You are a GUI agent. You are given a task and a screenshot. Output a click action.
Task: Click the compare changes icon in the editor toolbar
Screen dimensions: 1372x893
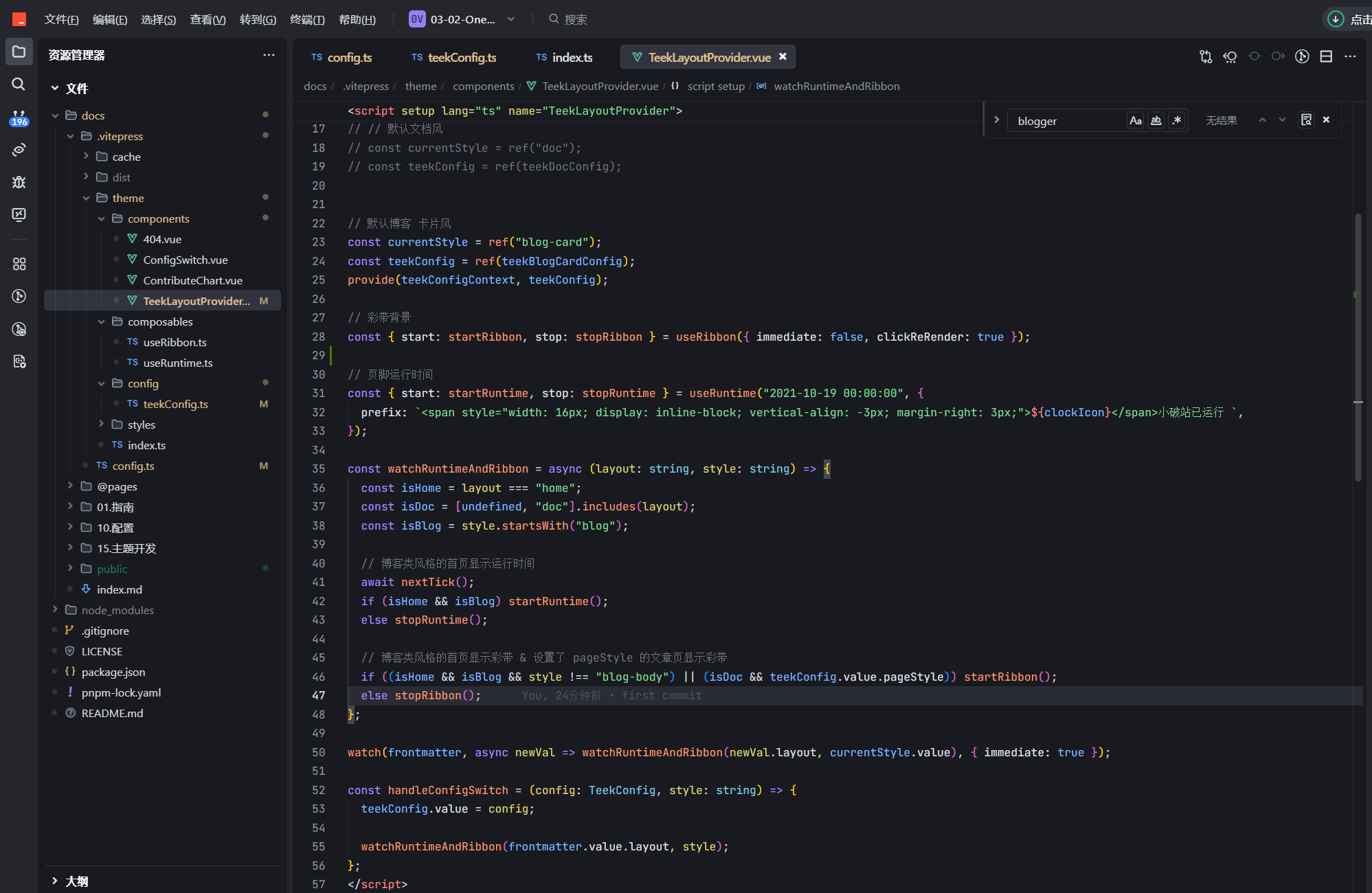coord(1206,57)
